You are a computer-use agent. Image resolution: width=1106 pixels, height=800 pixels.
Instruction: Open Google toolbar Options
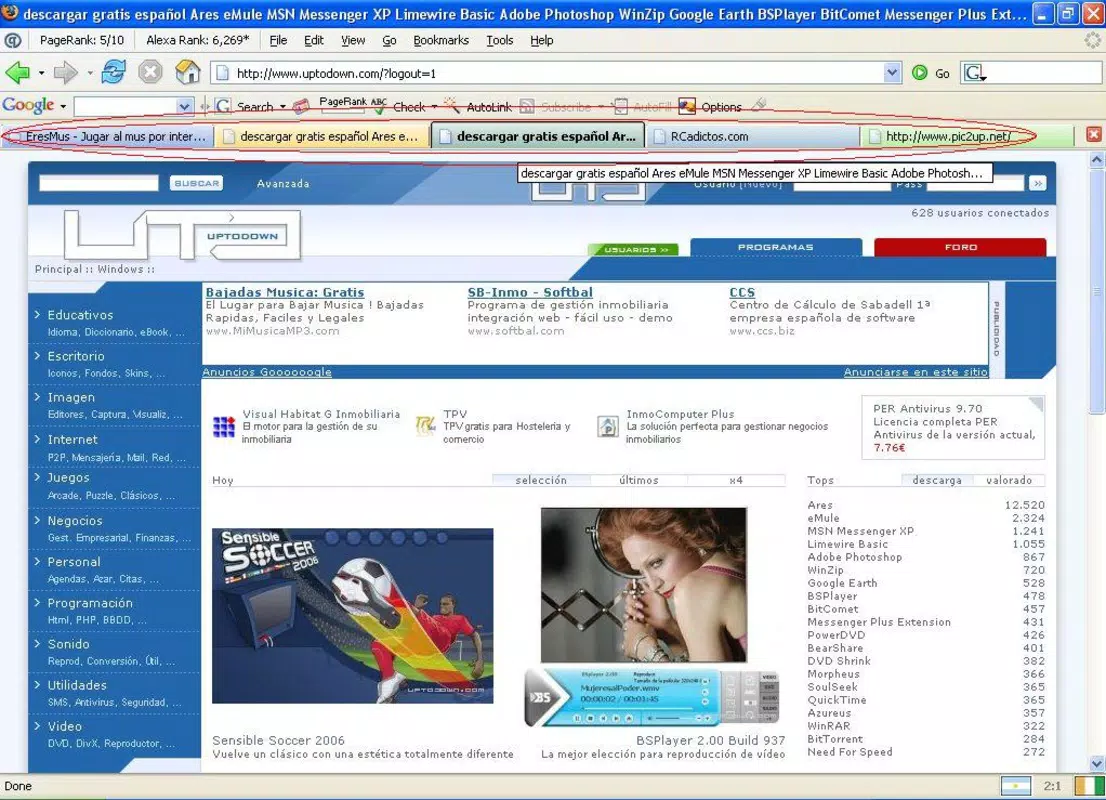point(710,107)
